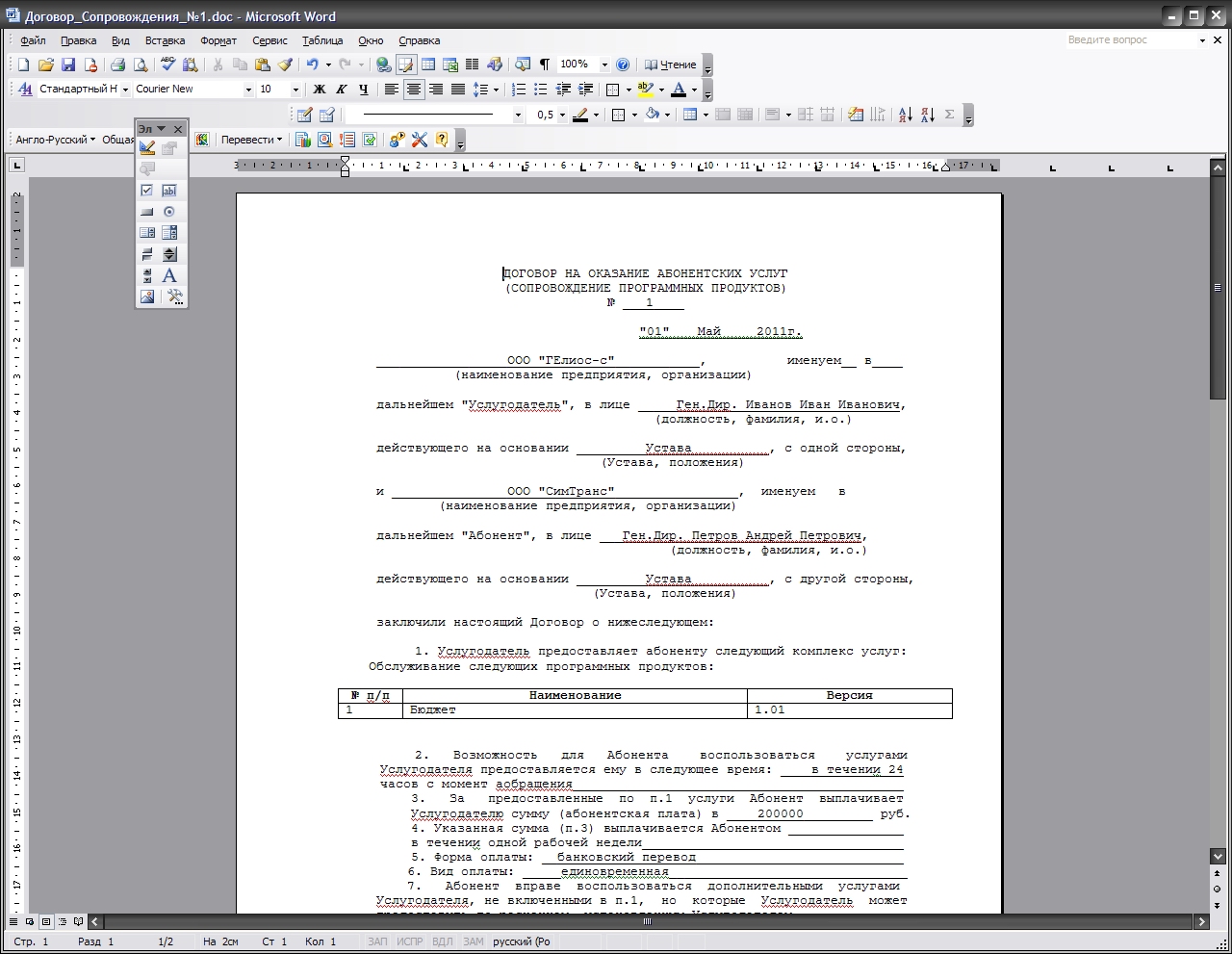This screenshot has height=954, width=1232.
Task: Click the Paste clipboard icon
Action: pyautogui.click(x=262, y=64)
